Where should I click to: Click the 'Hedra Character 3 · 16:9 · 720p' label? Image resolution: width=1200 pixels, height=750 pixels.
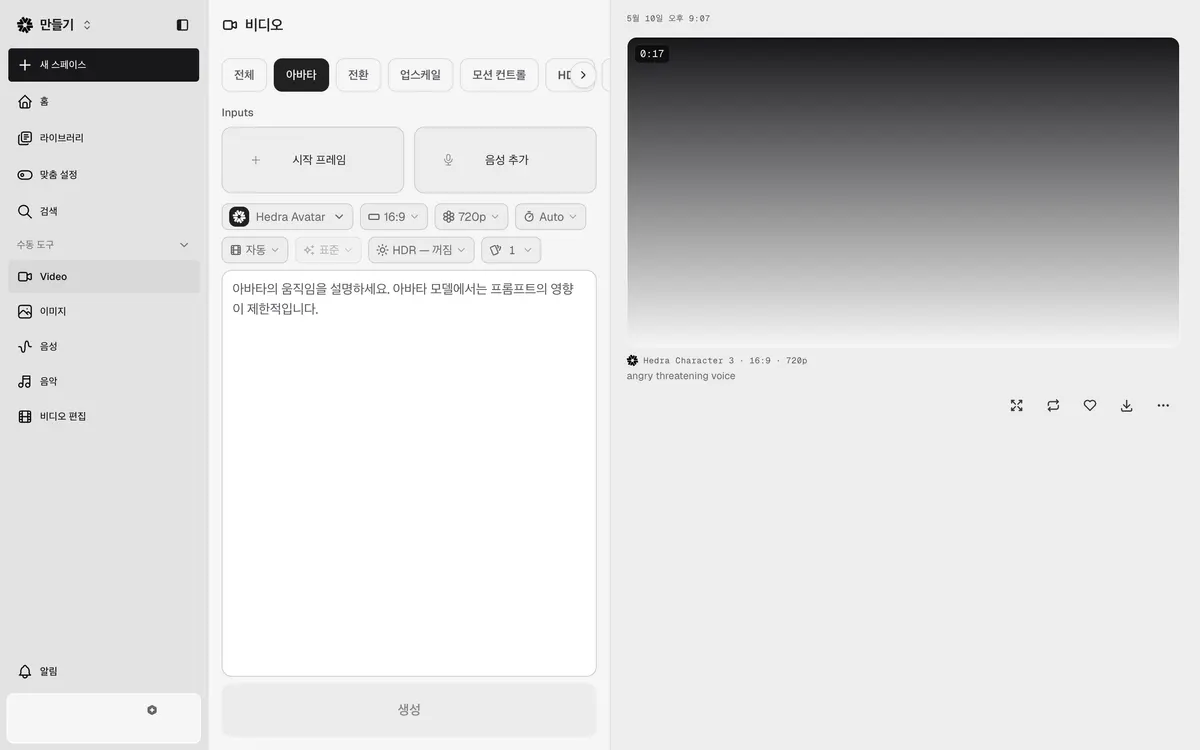725,361
